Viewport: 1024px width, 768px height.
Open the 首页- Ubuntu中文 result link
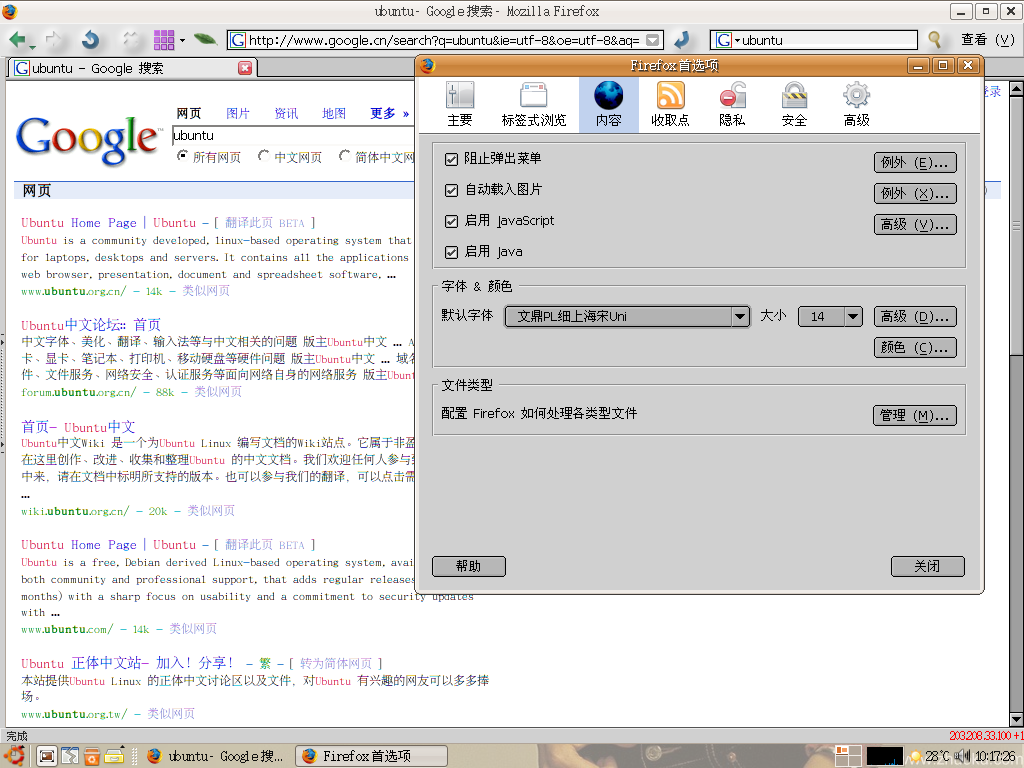click(x=78, y=427)
